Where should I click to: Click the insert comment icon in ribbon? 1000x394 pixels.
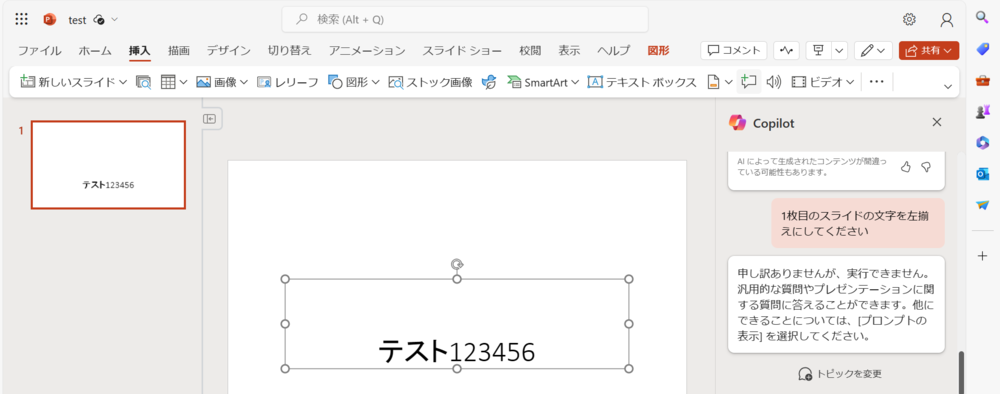pyautogui.click(x=749, y=82)
